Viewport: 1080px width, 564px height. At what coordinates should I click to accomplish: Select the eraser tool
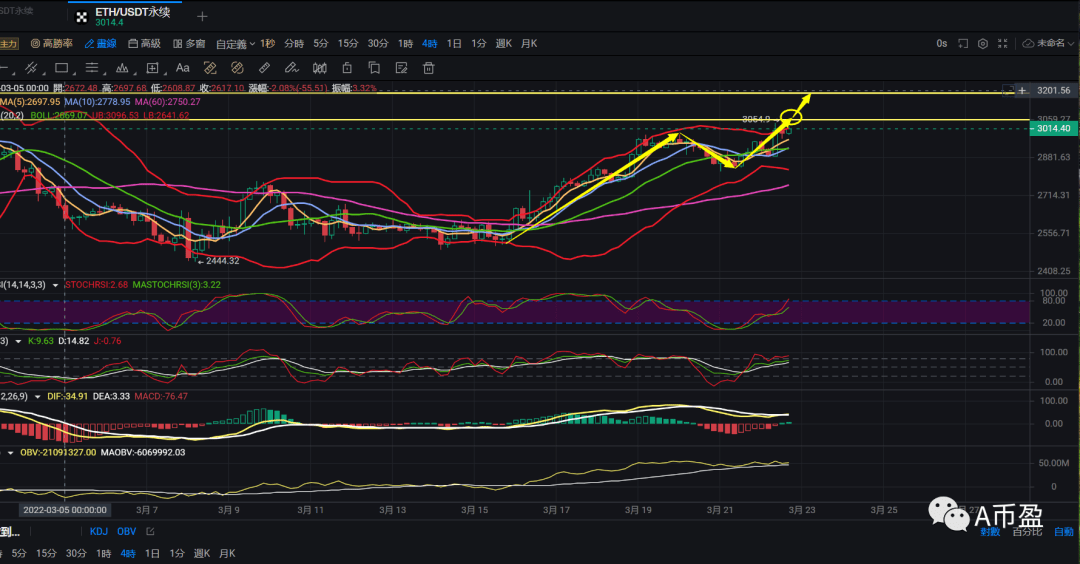click(264, 68)
